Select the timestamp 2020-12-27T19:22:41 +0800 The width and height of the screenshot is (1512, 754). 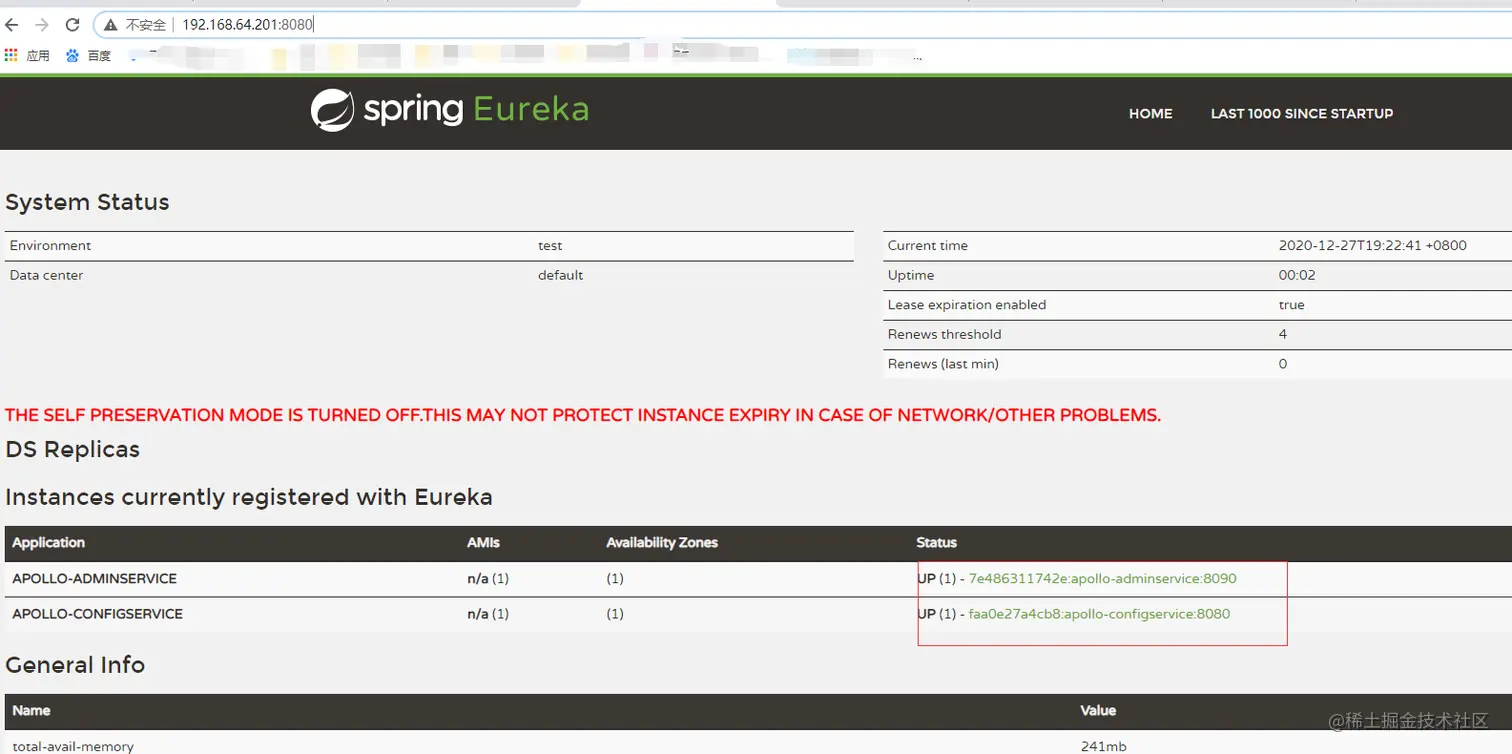1372,246
